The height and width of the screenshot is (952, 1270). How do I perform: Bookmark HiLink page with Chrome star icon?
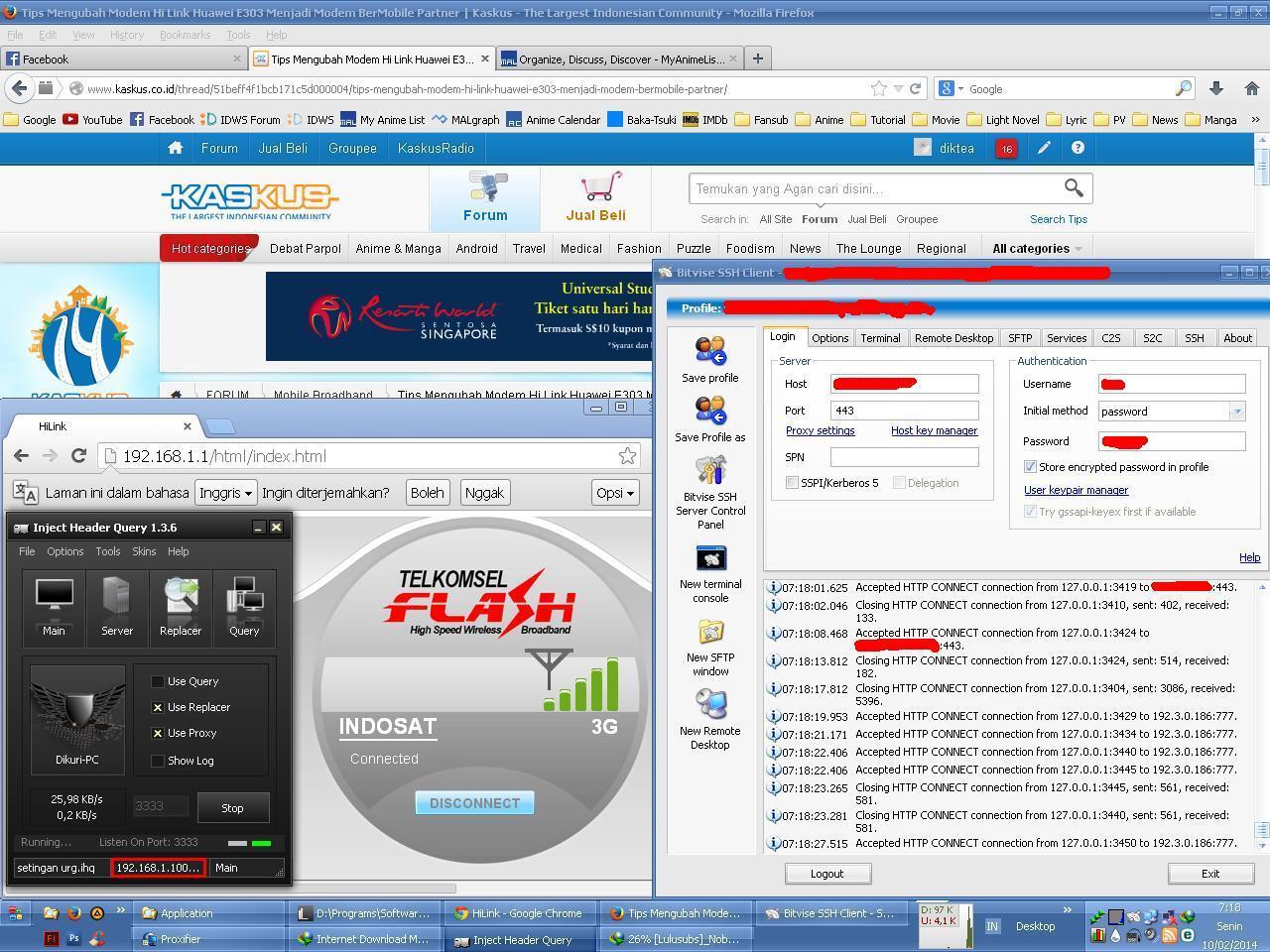coord(627,456)
